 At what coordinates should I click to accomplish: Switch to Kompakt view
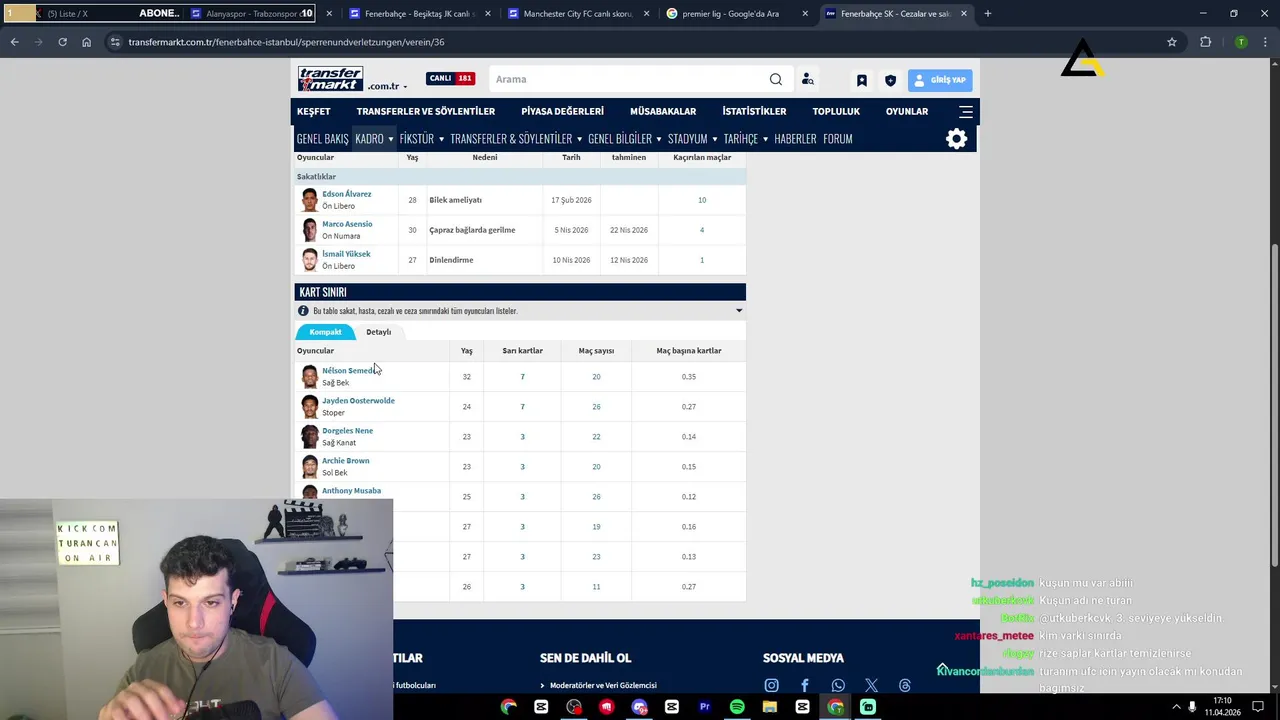(325, 332)
